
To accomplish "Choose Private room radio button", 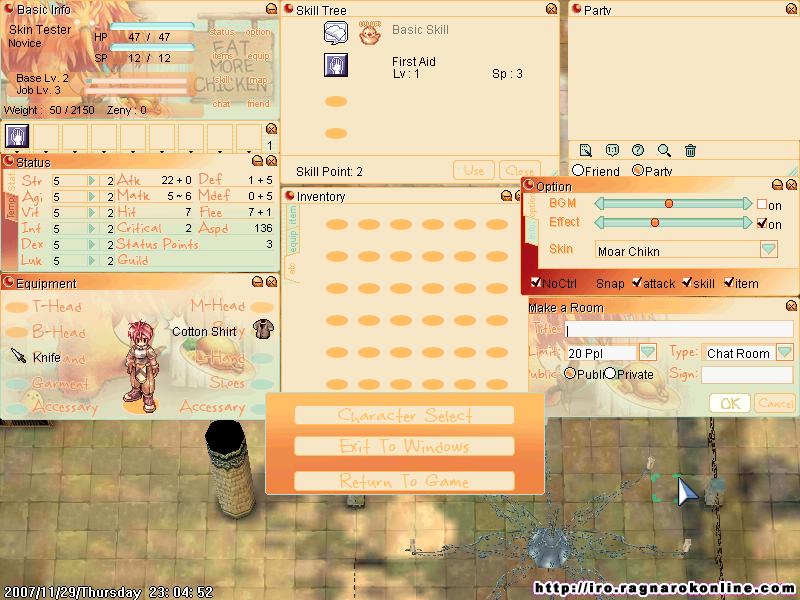I will tap(610, 373).
